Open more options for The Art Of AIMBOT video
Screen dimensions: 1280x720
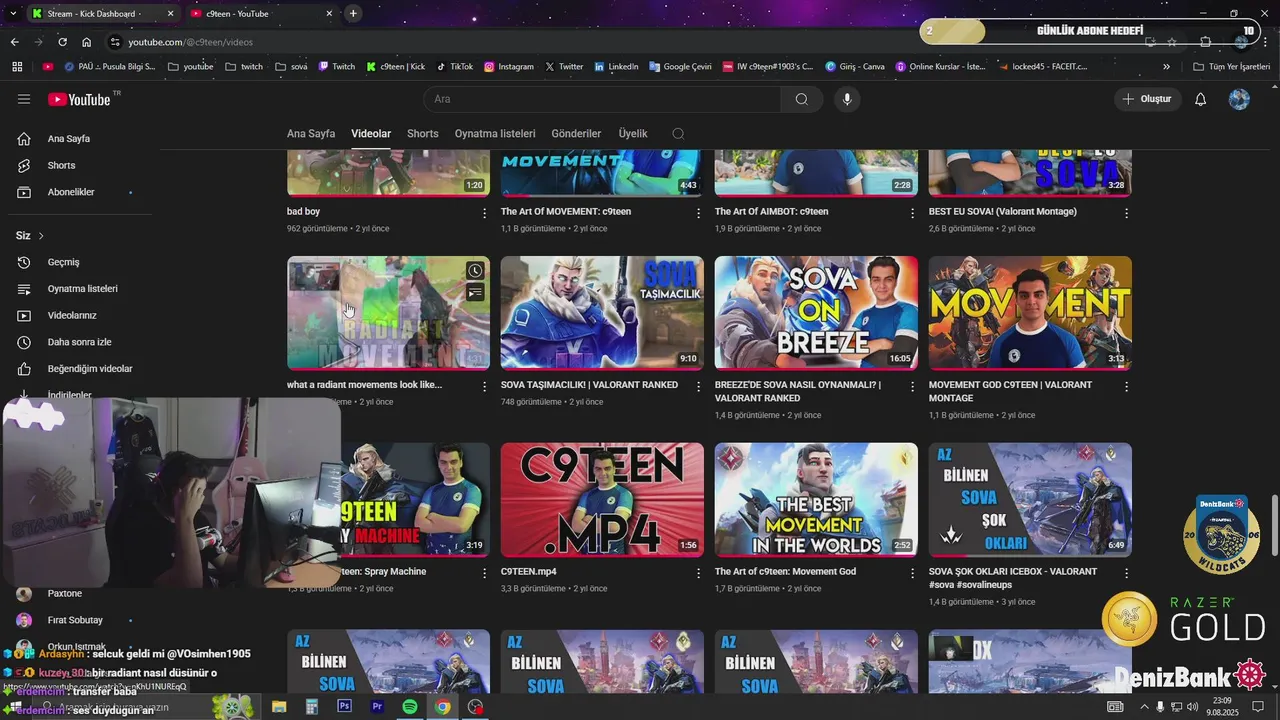(912, 213)
